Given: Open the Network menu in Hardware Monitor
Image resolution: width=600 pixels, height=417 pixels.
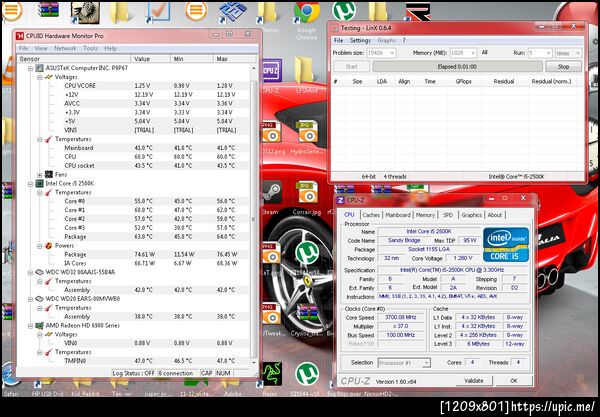Looking at the screenshot, I should [x=65, y=48].
